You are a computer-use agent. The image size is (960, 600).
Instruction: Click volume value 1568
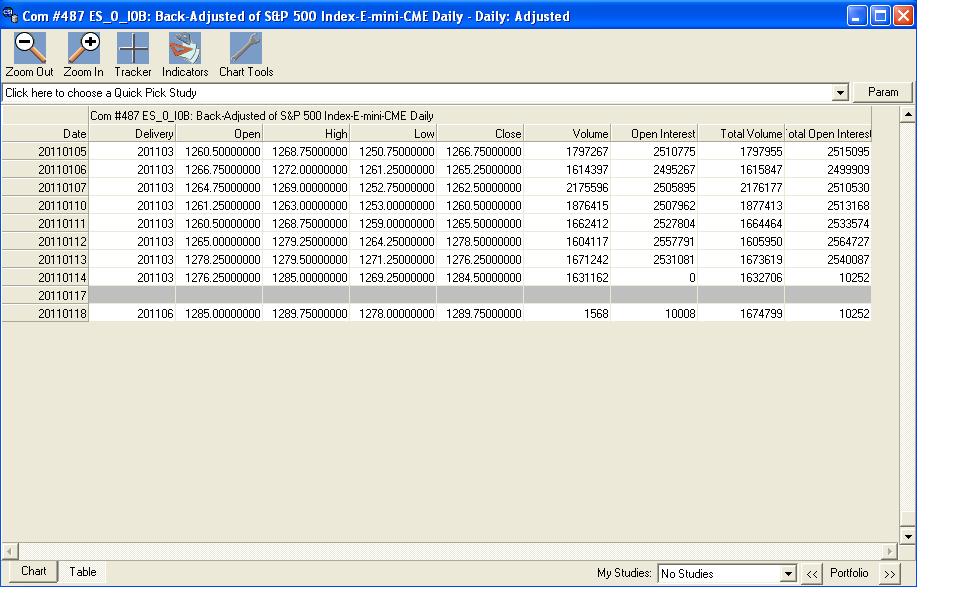click(567, 313)
